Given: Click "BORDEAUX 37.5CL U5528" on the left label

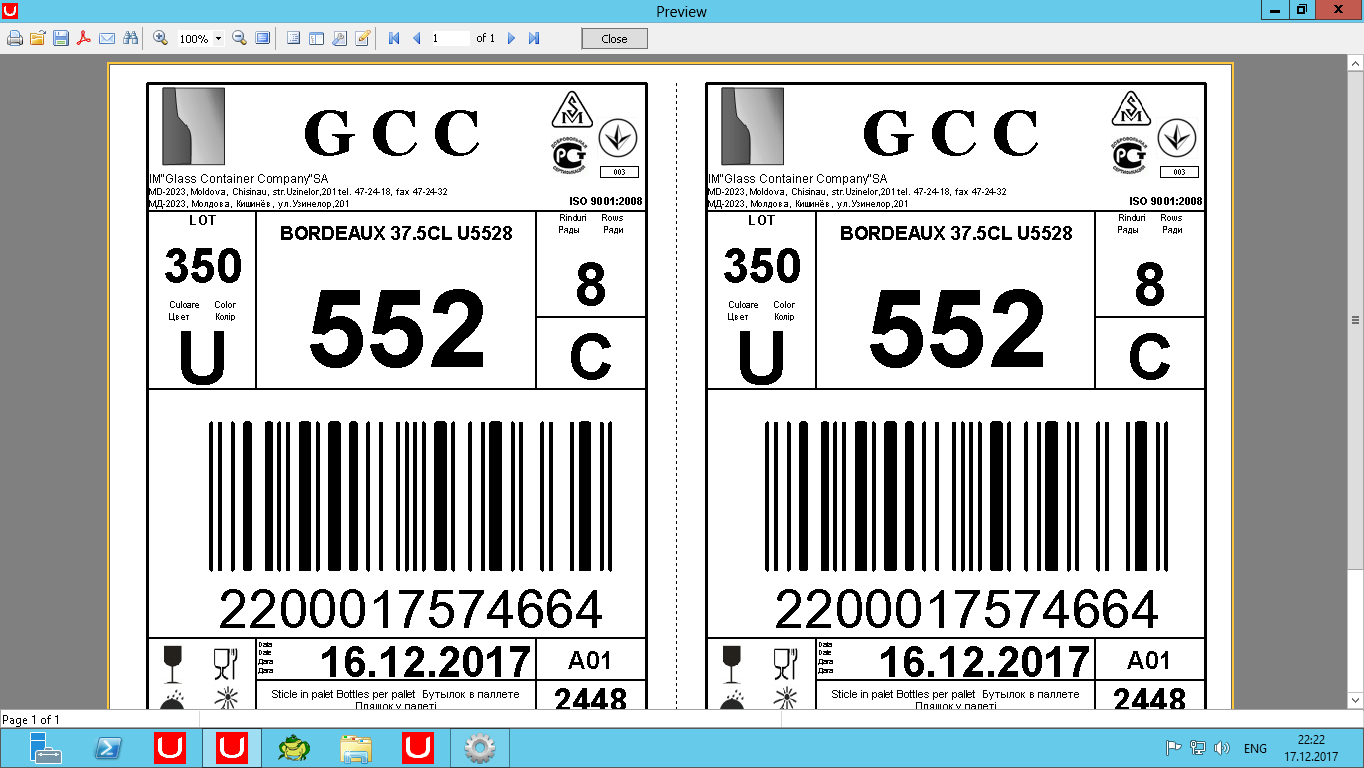Looking at the screenshot, I should (396, 233).
